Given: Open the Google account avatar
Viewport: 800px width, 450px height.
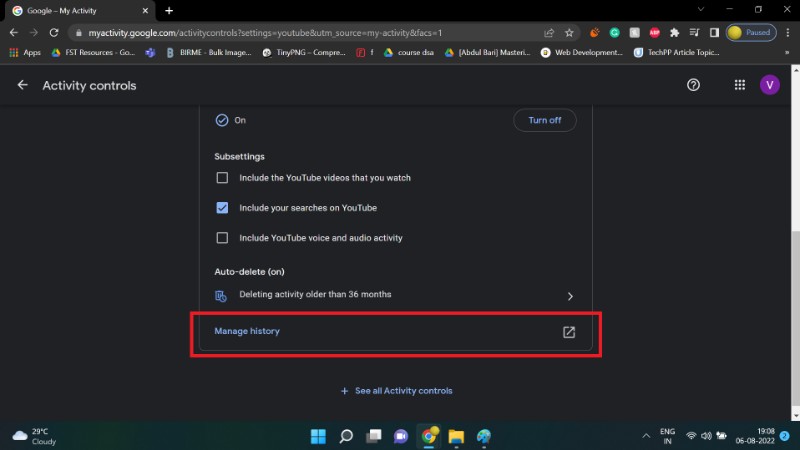Looking at the screenshot, I should [769, 85].
